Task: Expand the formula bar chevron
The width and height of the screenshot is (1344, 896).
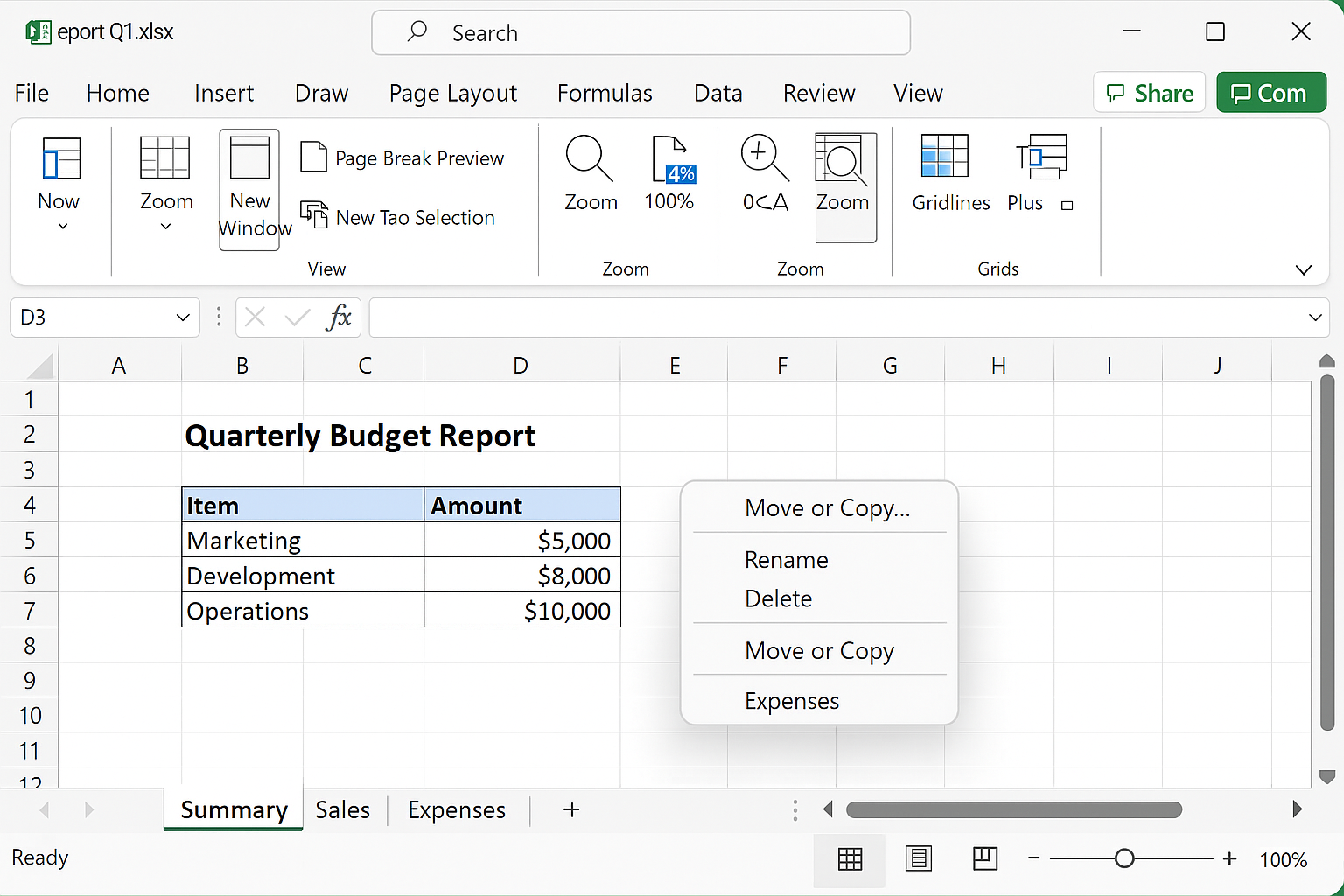Action: (1315, 318)
